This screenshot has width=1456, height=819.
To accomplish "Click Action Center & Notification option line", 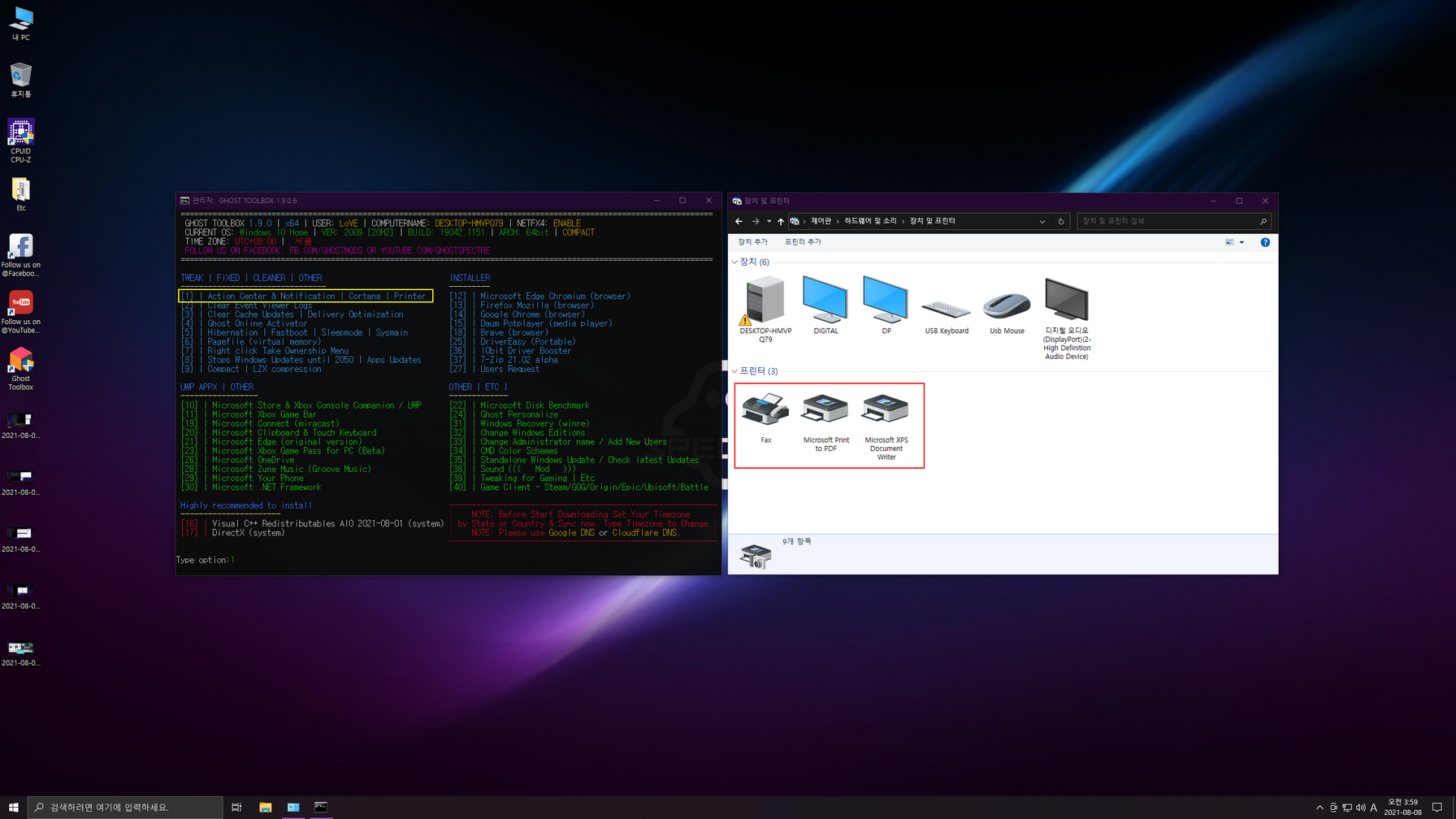I will click(305, 296).
